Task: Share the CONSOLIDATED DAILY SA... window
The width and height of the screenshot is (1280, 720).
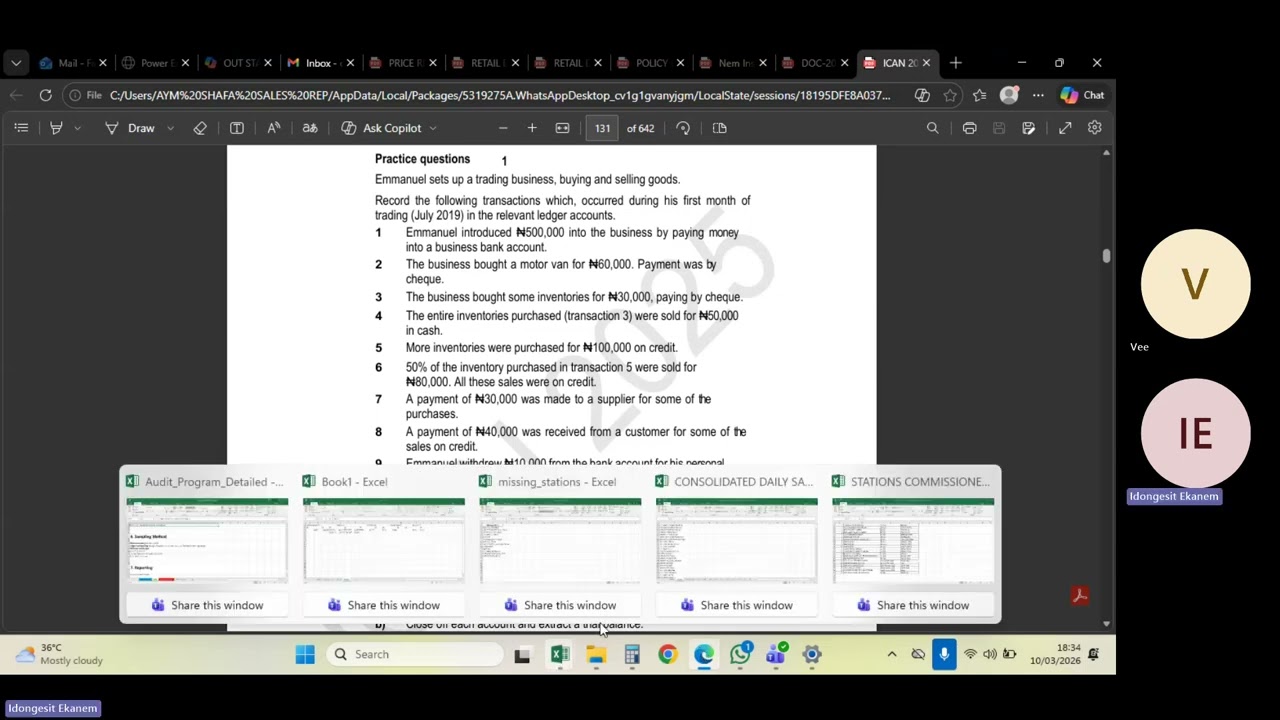Action: pos(737,605)
